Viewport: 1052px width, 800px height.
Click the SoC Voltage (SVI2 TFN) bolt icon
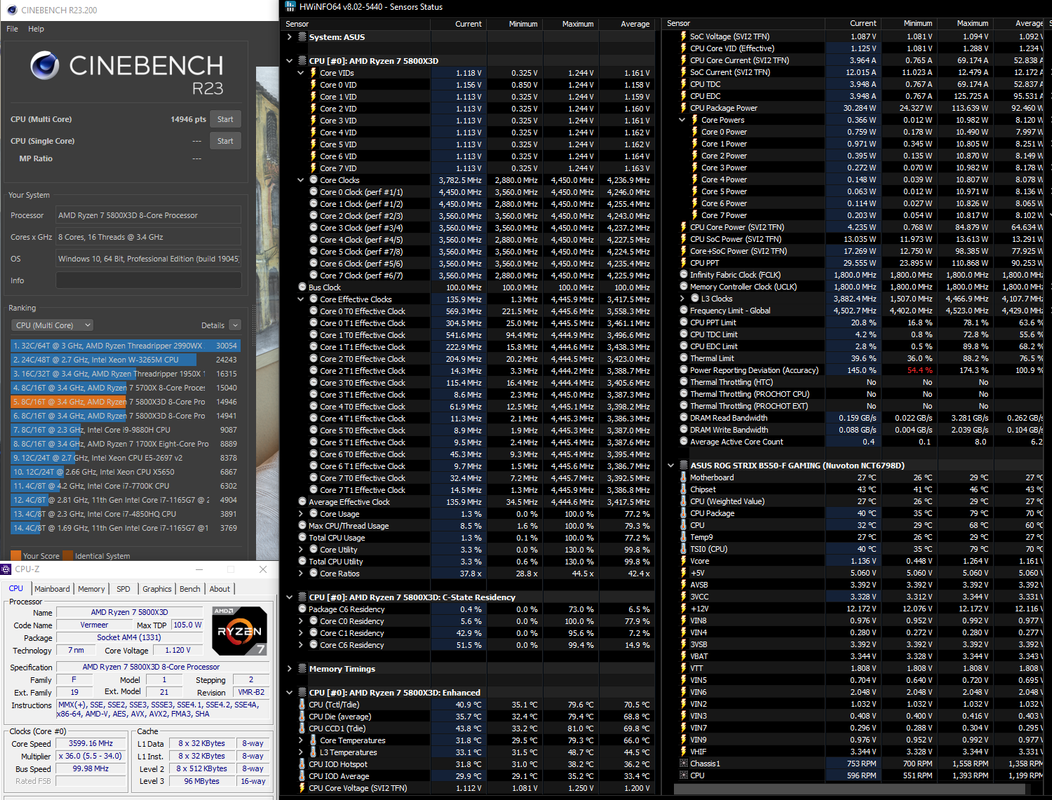coord(684,36)
